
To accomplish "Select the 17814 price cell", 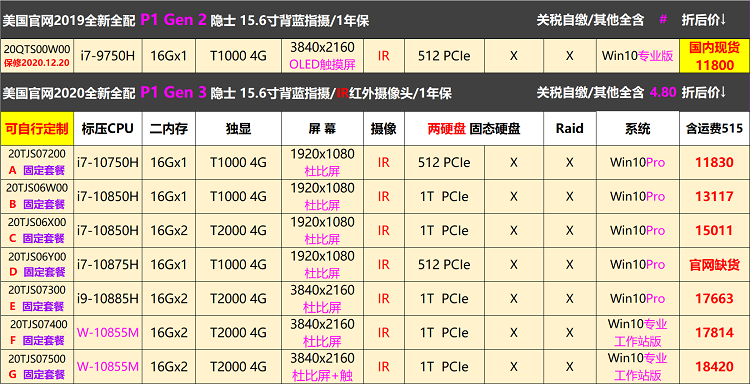I will [715, 332].
